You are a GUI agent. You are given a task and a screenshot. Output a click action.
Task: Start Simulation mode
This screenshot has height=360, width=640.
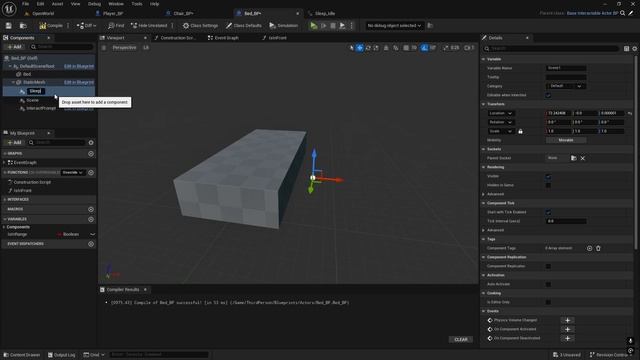(x=284, y=26)
